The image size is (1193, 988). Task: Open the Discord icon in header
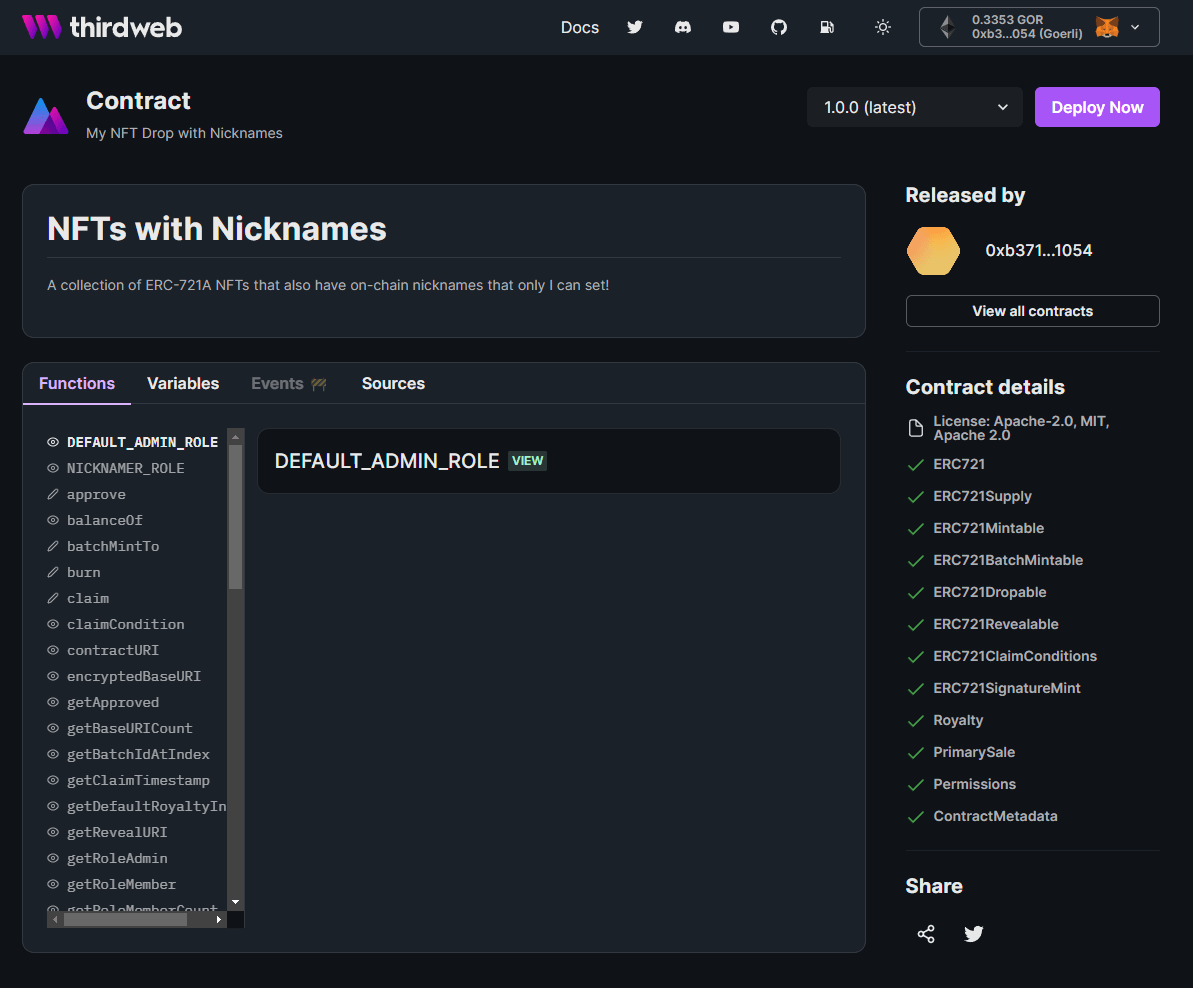click(683, 27)
